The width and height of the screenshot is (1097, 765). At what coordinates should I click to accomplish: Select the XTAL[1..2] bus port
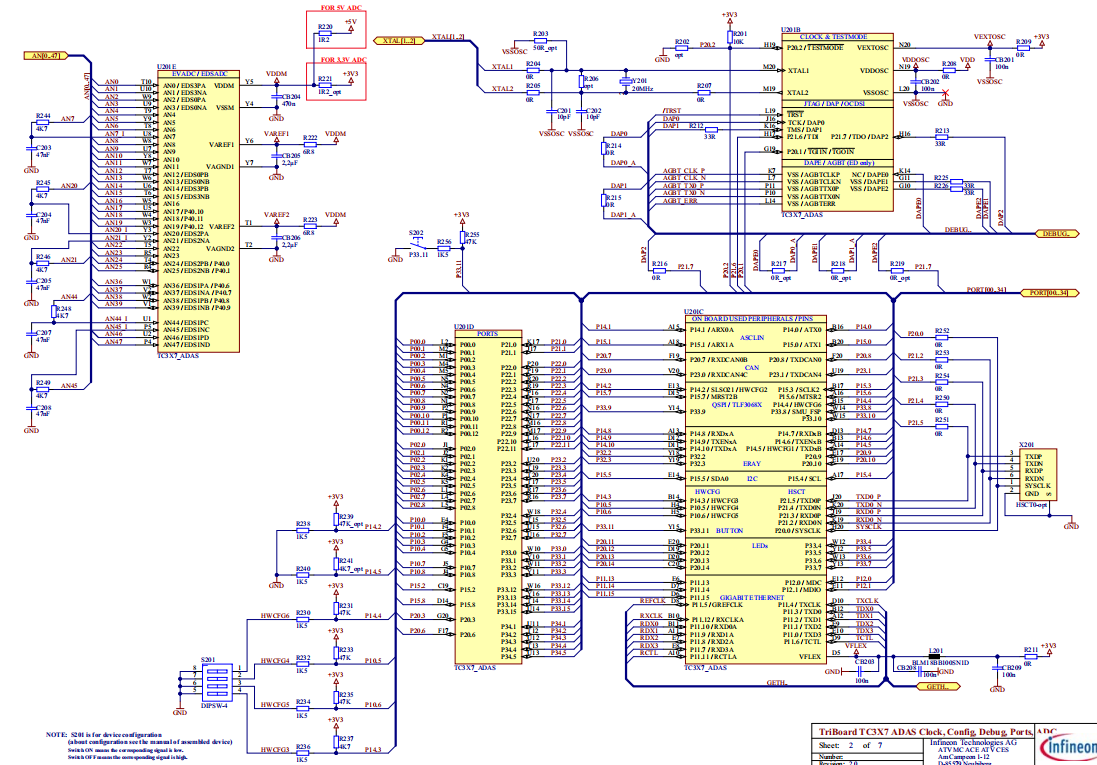tap(399, 41)
